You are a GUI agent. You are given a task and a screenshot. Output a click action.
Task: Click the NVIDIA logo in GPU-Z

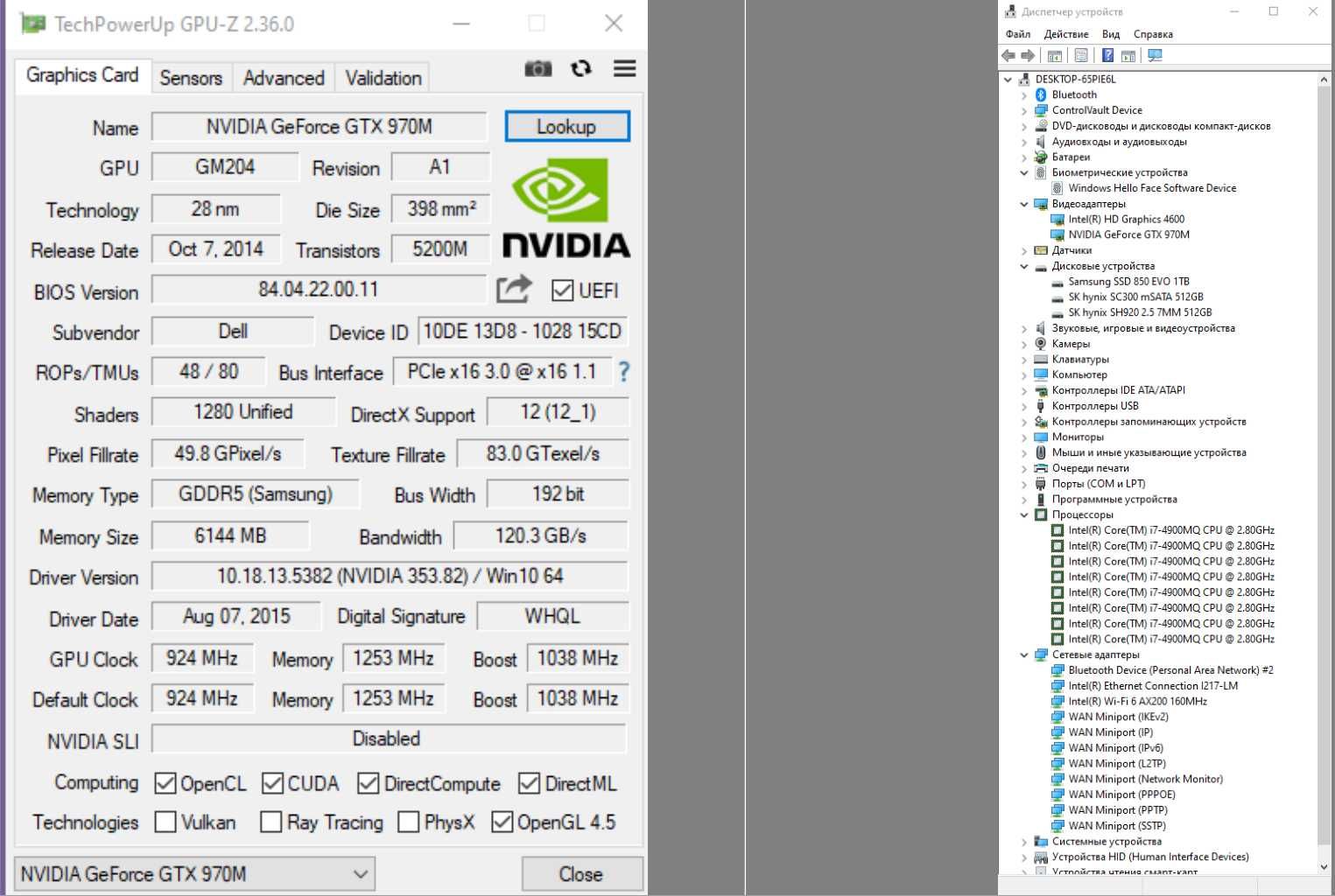(566, 207)
